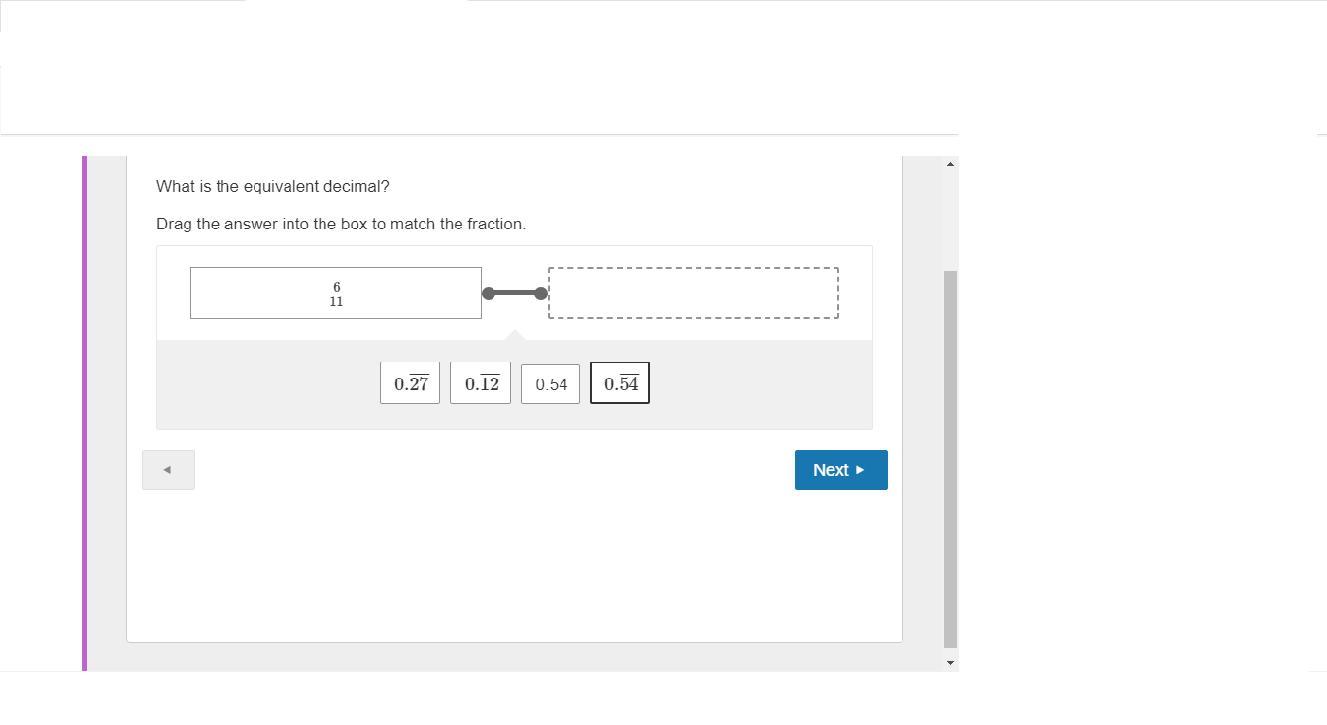Pick the plain 0.54 tile without overbar
Viewport: 1327px width, 725px height.
pyautogui.click(x=550, y=384)
